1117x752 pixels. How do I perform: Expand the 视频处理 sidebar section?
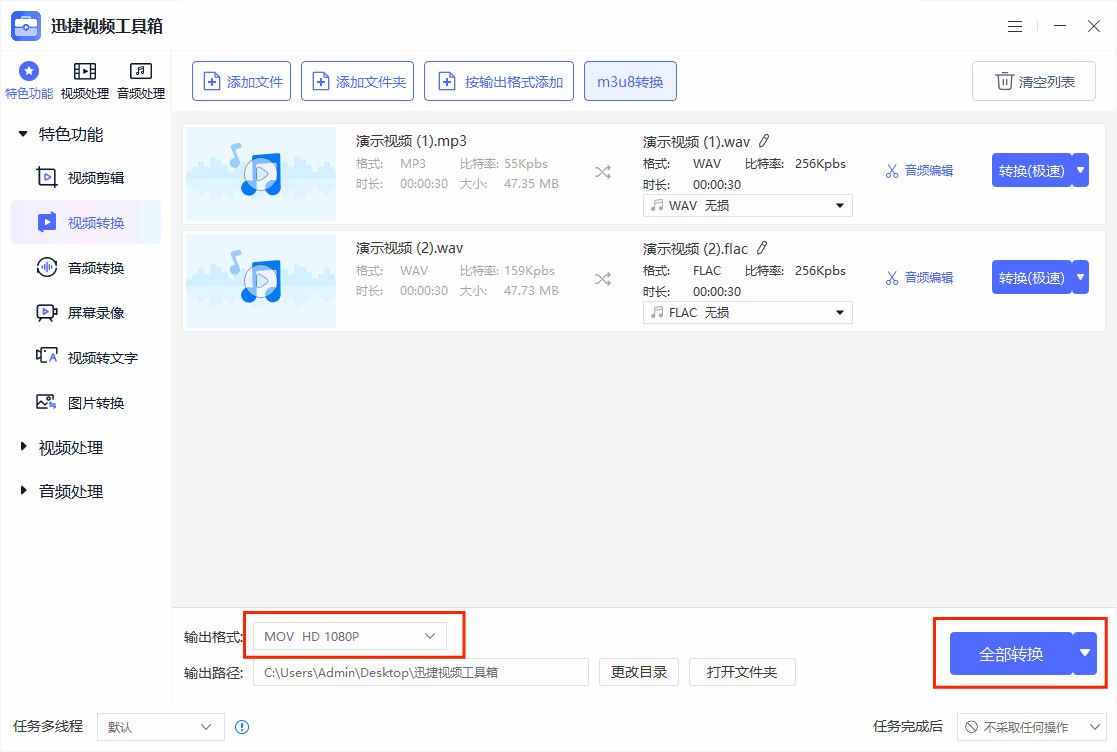(x=23, y=446)
